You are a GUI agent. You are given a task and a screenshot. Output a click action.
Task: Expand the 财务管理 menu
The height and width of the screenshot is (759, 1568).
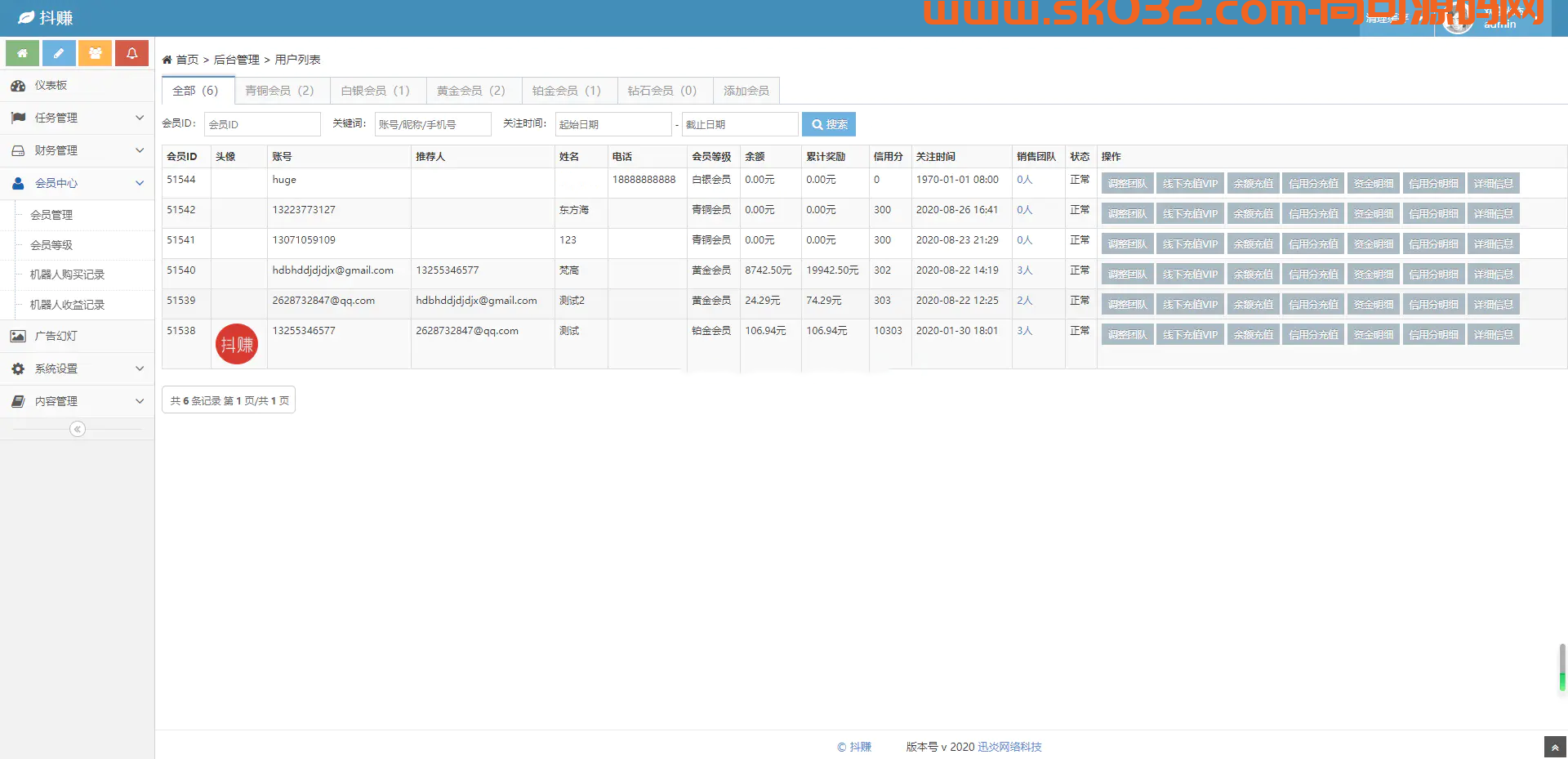tap(77, 150)
